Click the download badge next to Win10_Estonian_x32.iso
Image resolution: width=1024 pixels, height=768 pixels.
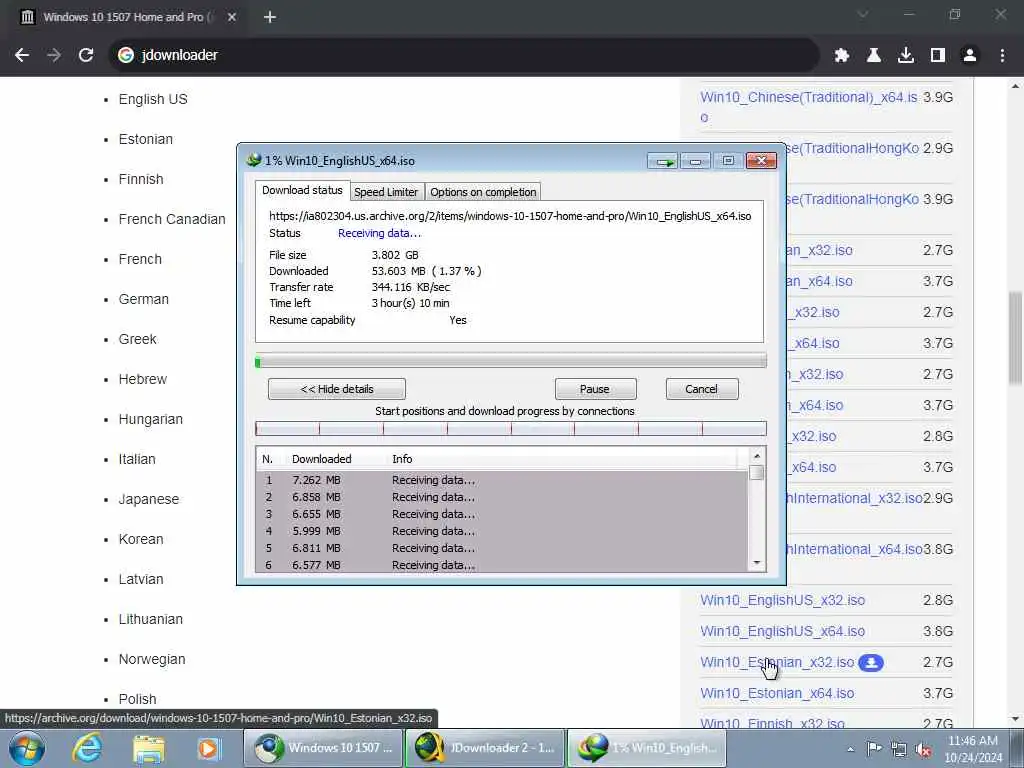pos(871,663)
